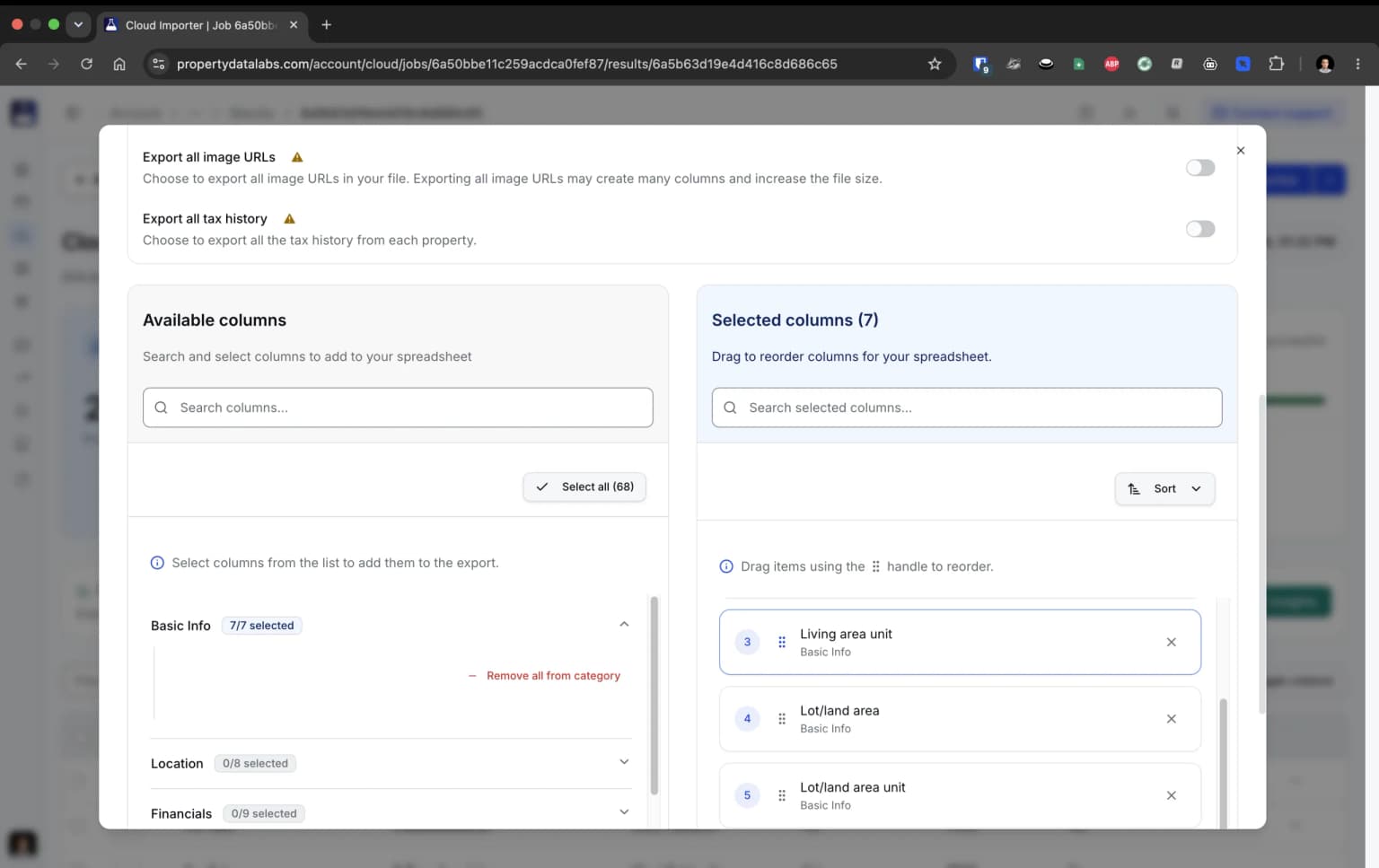Click the Available columns list scrollbar
The image size is (1379, 868).
654,696
